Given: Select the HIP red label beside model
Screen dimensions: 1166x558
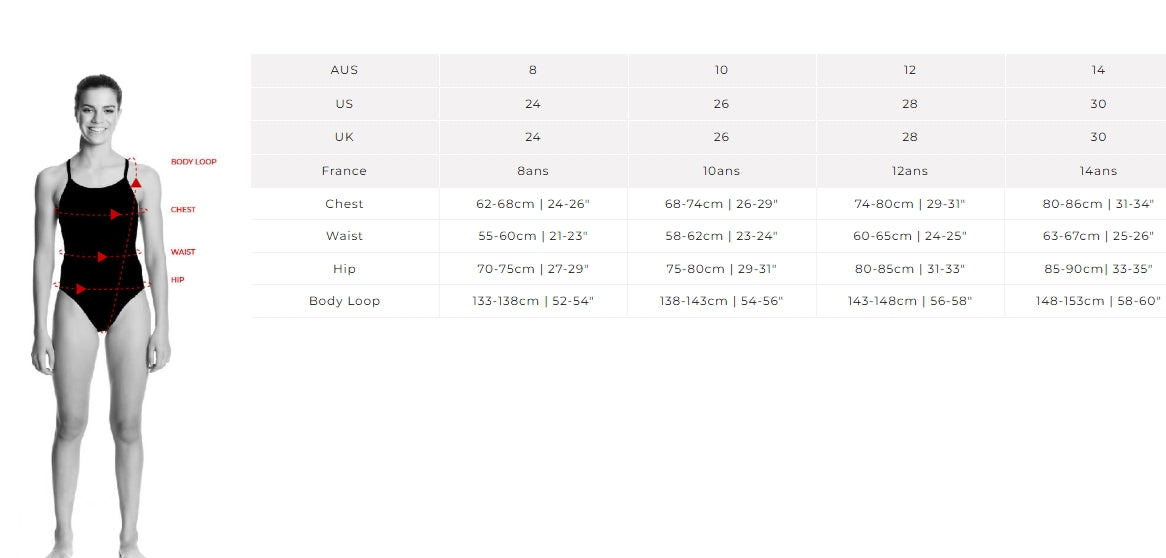Looking at the screenshot, I should click(x=177, y=280).
